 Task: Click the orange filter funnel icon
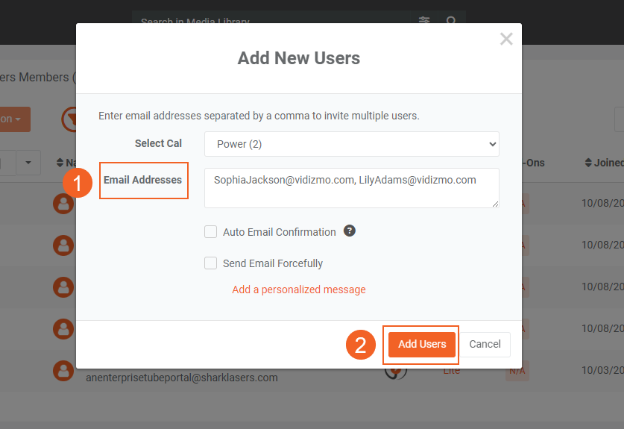(x=71, y=119)
